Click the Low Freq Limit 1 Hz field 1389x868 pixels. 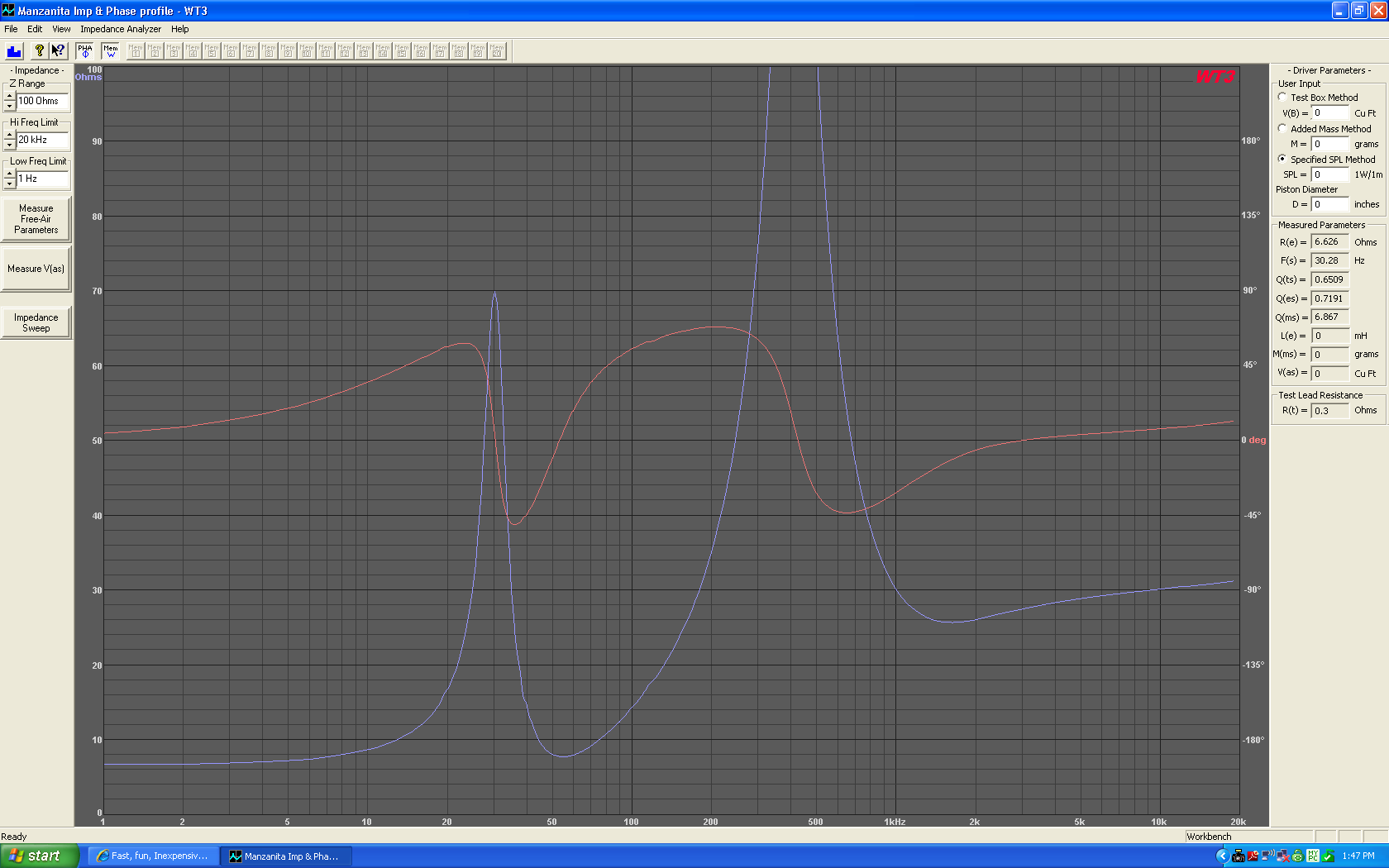pyautogui.click(x=43, y=179)
